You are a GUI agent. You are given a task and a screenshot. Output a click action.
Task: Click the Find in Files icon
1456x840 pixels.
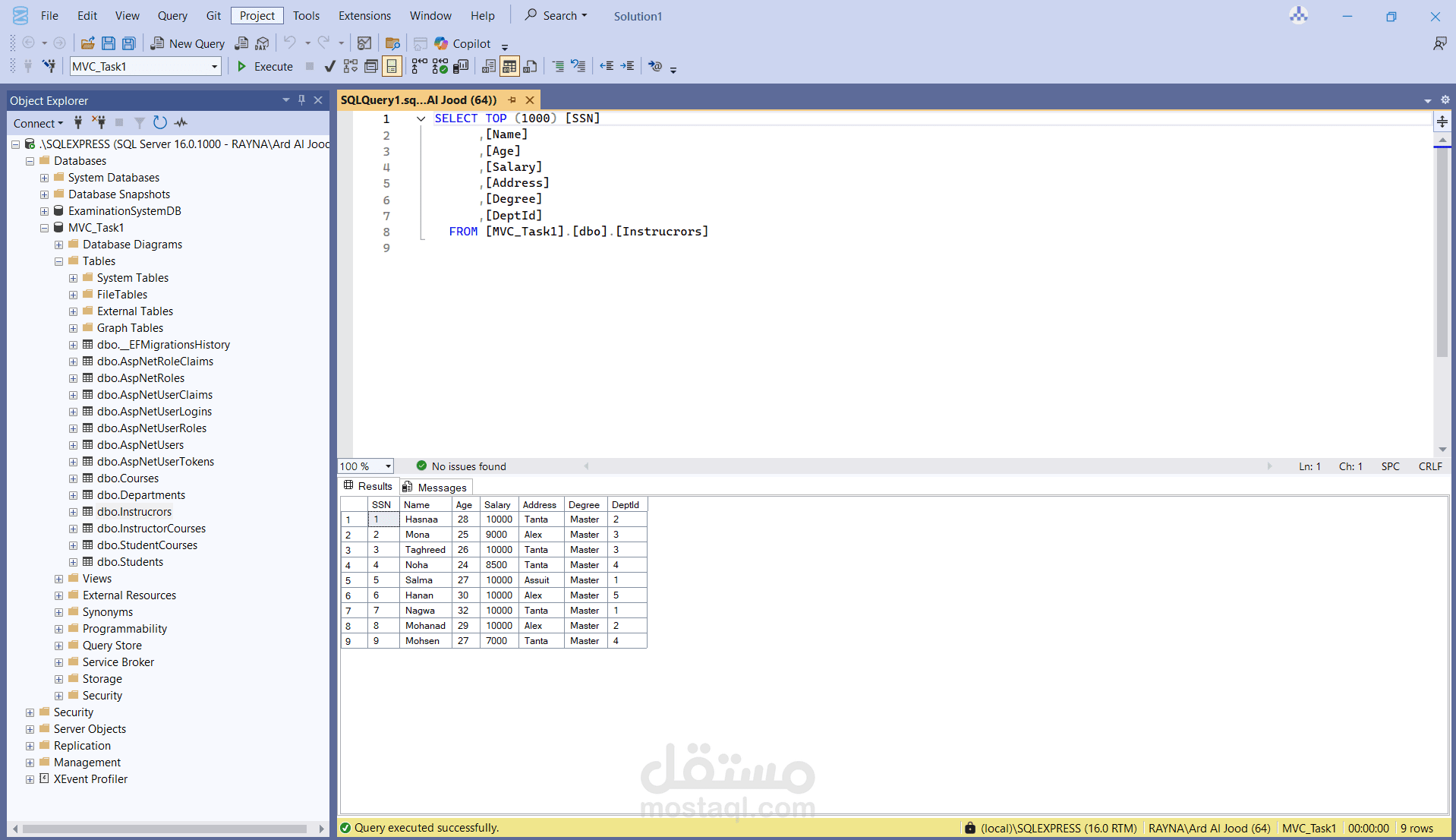pos(392,43)
